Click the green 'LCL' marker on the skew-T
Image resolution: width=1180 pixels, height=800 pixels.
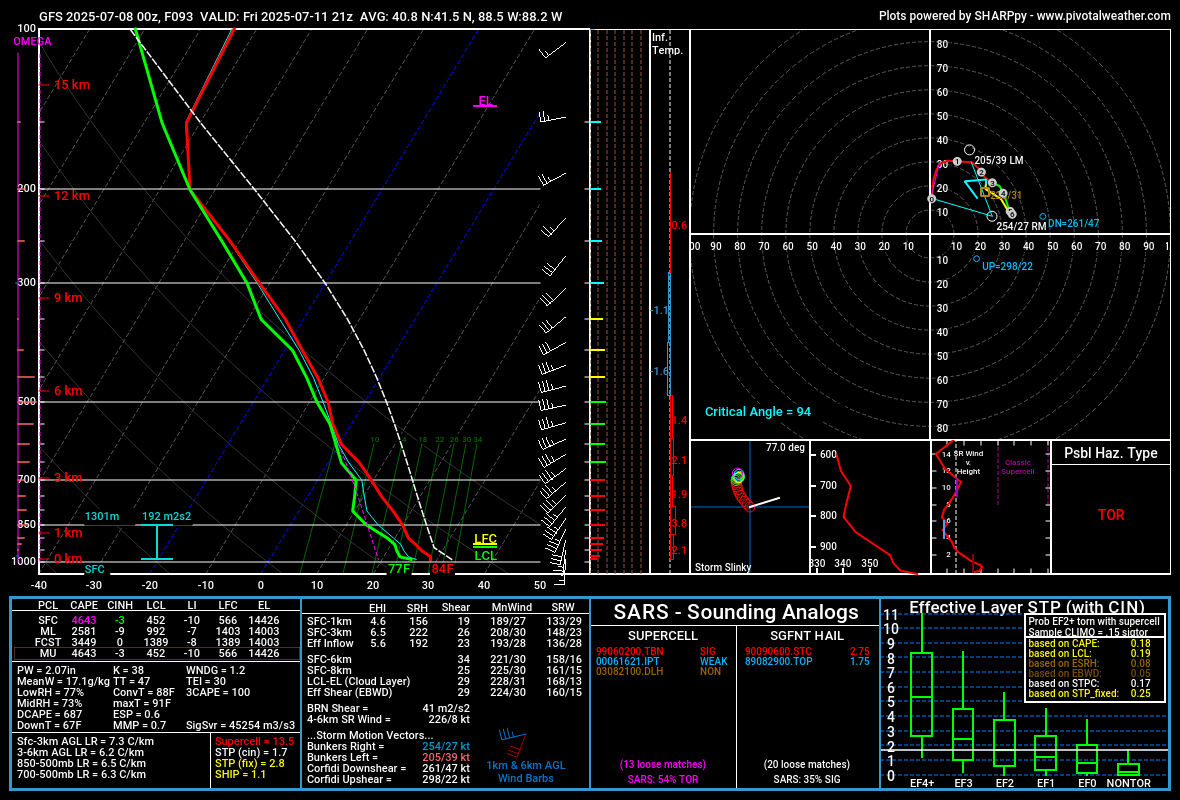point(485,555)
